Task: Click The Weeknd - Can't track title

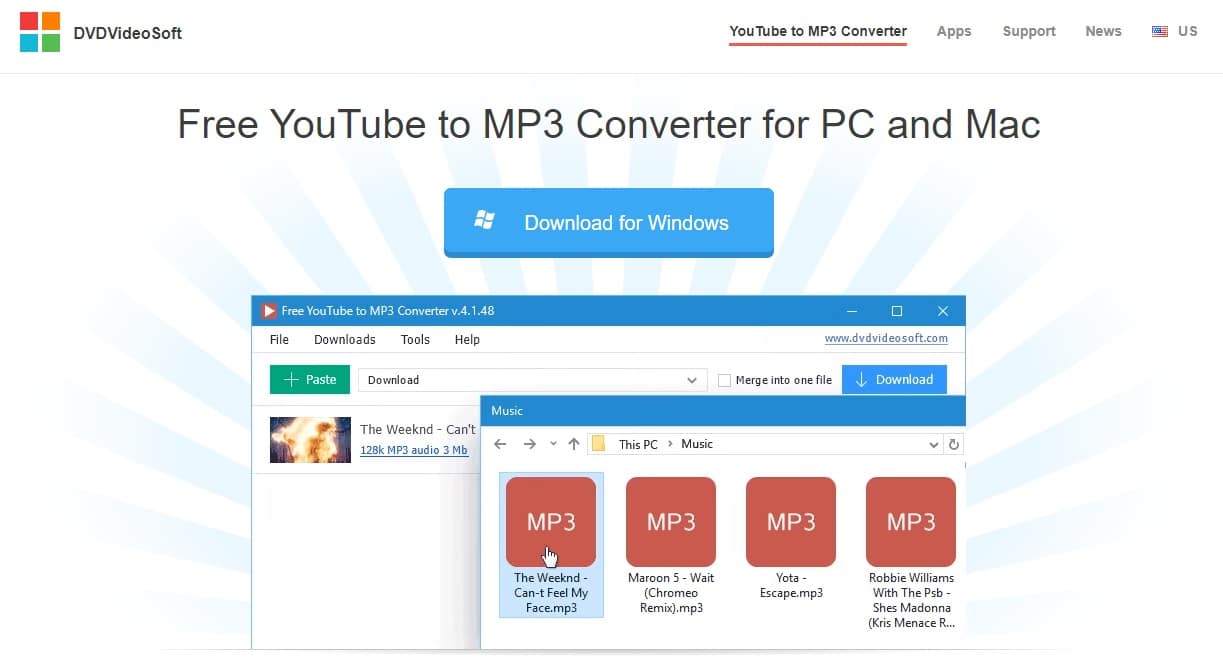Action: click(x=418, y=429)
